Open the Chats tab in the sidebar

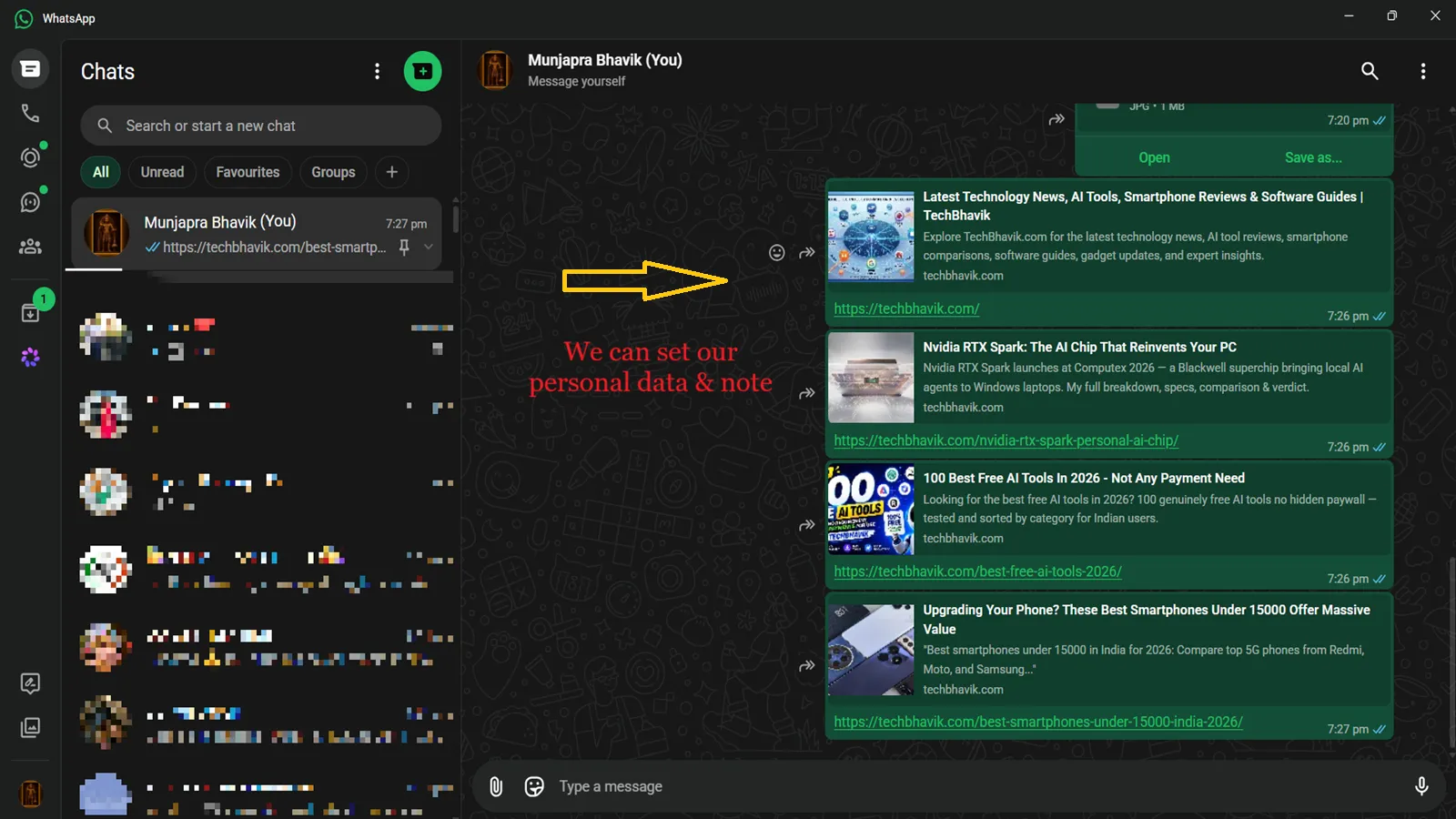click(x=30, y=69)
